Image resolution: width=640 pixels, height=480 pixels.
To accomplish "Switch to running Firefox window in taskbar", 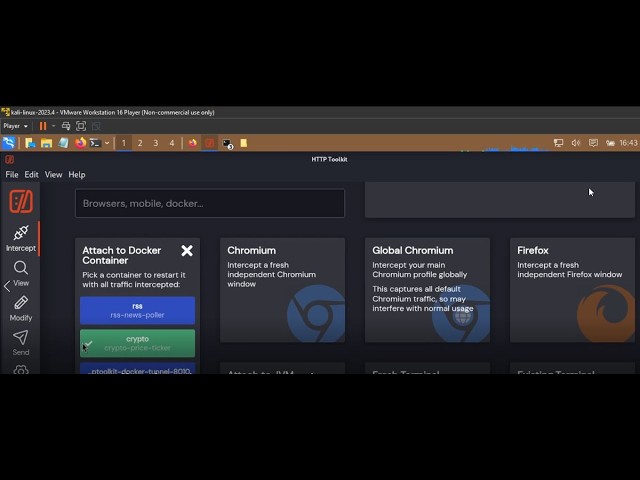I will pyautogui.click(x=193, y=143).
